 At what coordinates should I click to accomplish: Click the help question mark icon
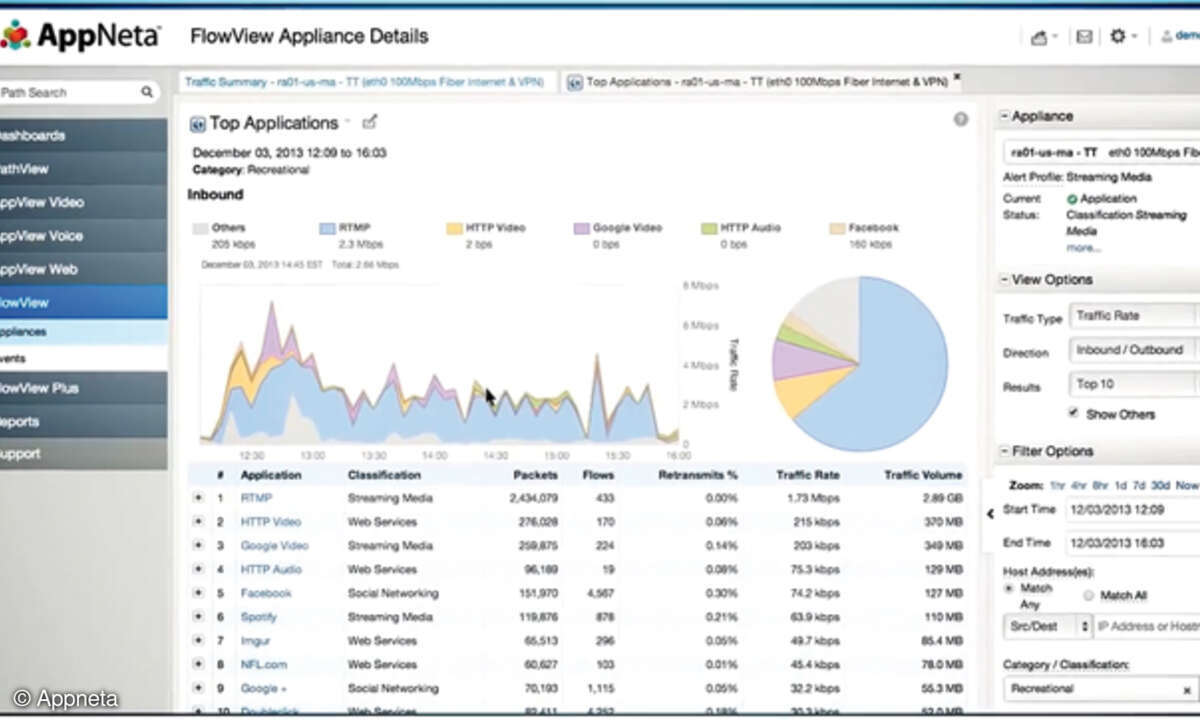(x=960, y=119)
